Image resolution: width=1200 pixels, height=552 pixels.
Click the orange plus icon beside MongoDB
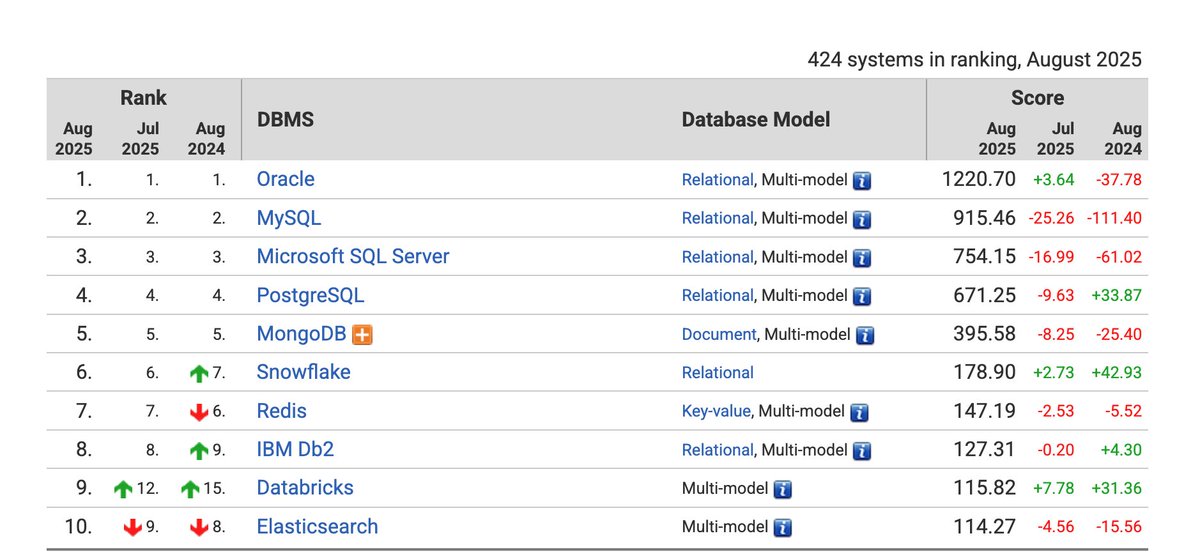pos(362,335)
